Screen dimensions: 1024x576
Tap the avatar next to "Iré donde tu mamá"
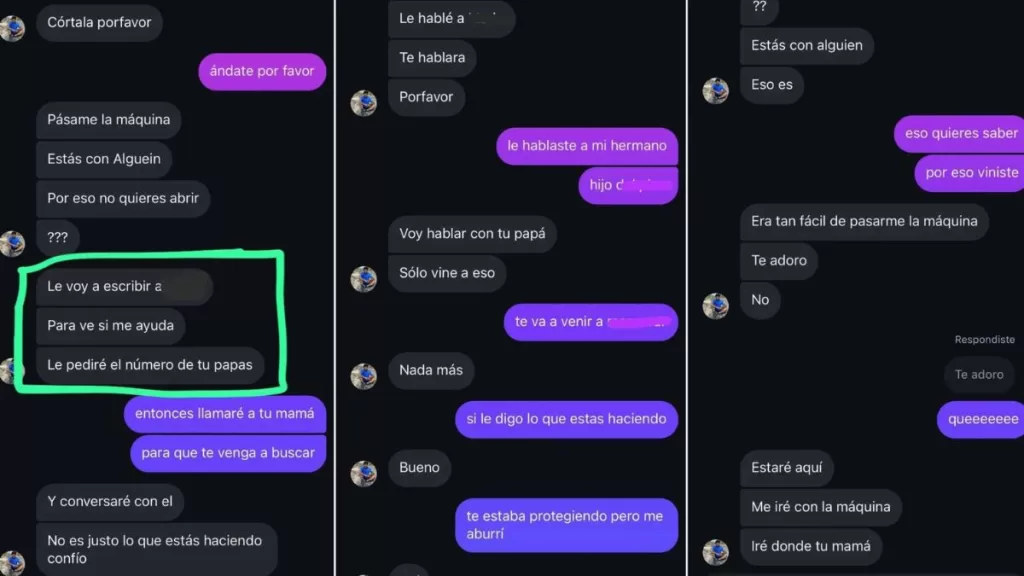[x=716, y=552]
